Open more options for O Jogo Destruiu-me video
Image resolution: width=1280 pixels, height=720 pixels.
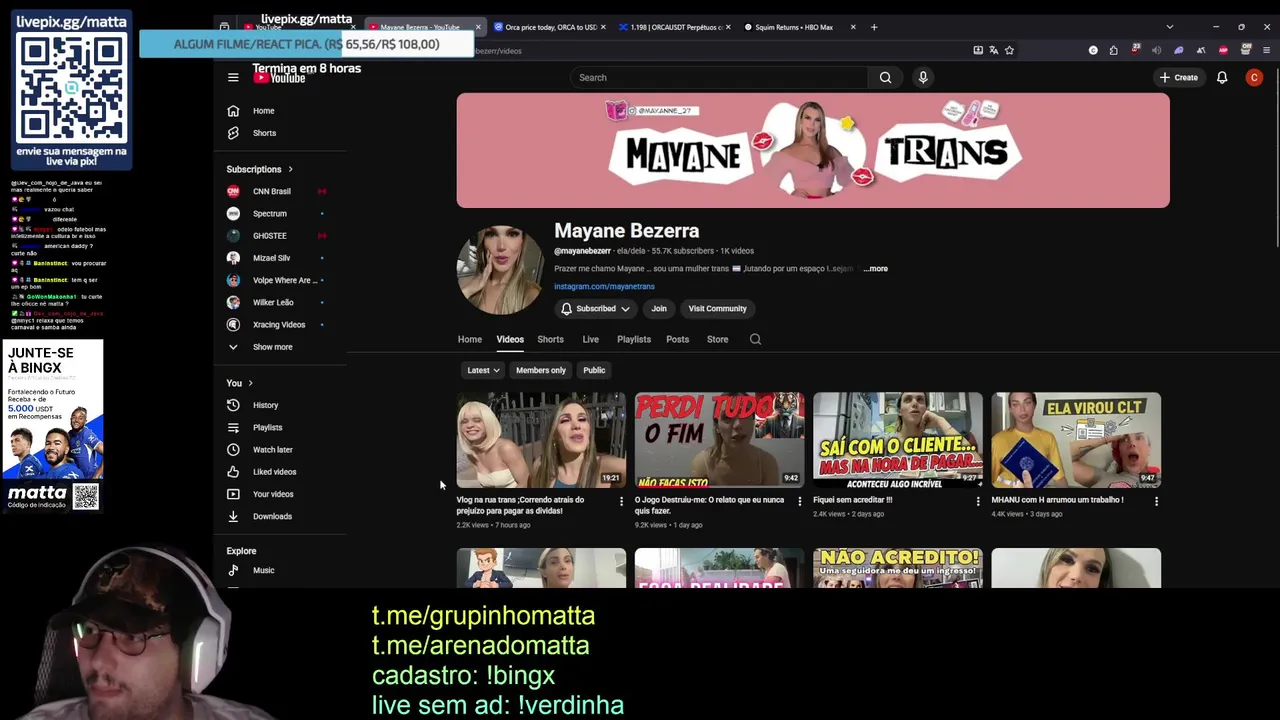(799, 501)
